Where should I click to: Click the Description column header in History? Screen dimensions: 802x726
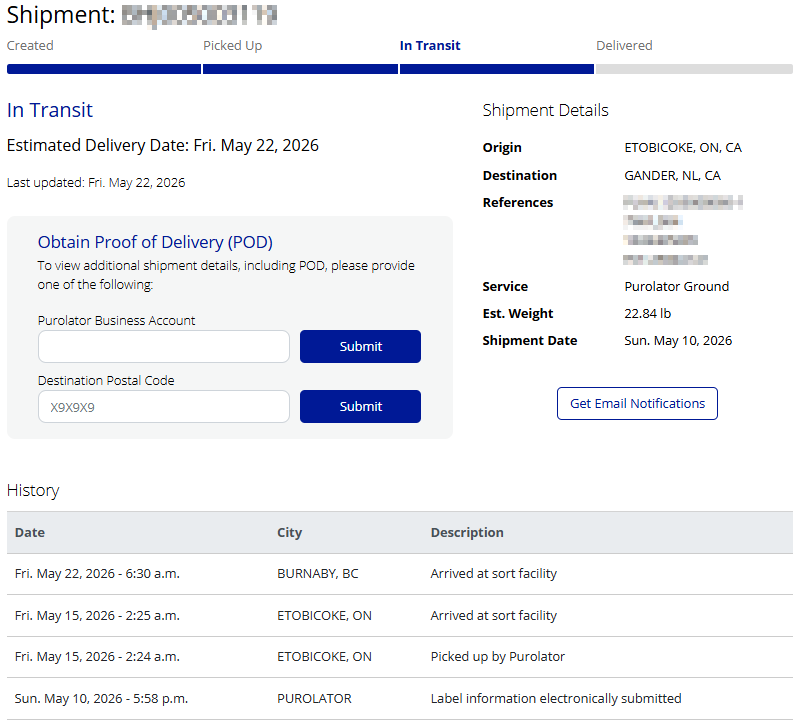(x=467, y=533)
